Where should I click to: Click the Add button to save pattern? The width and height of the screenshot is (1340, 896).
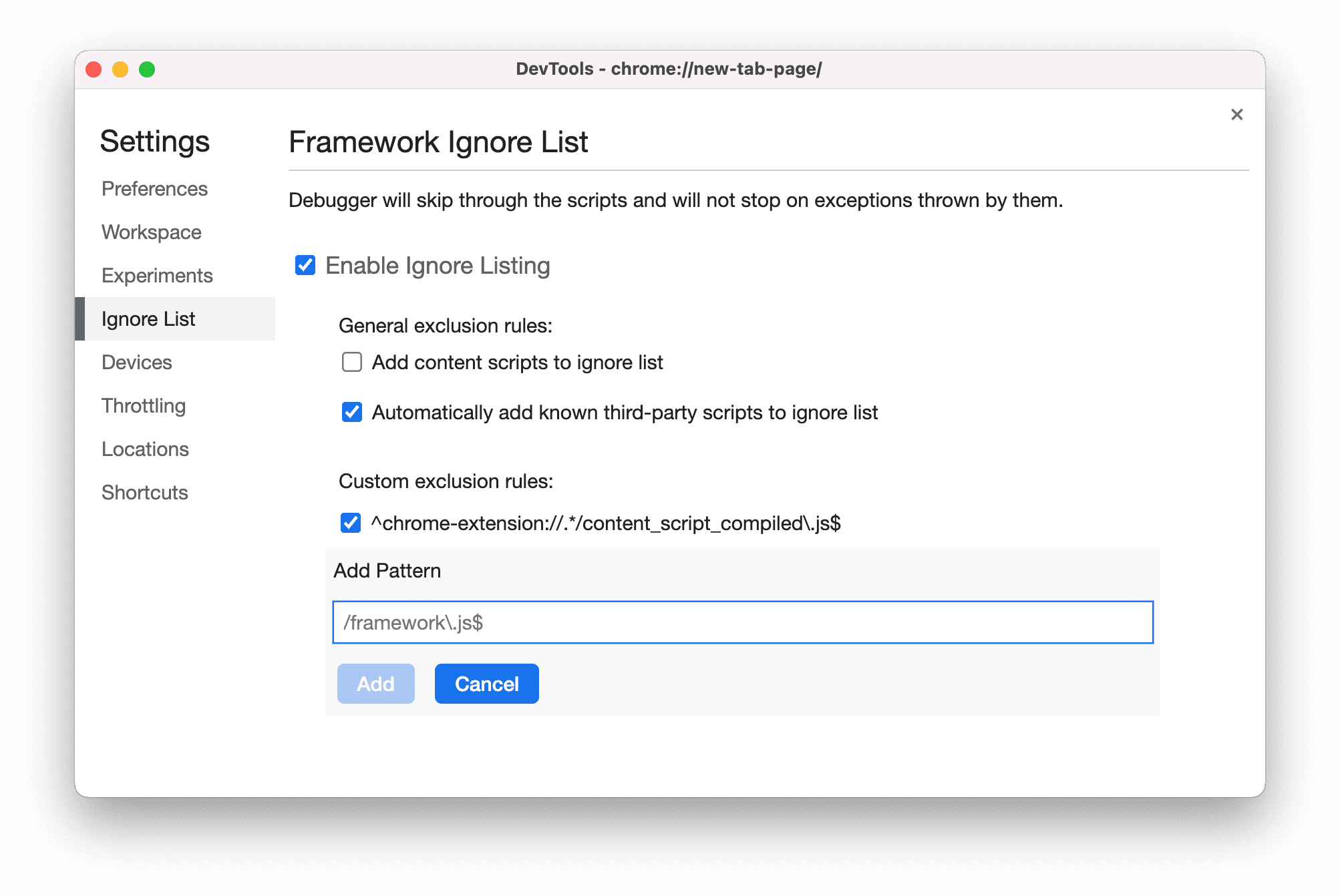point(377,684)
